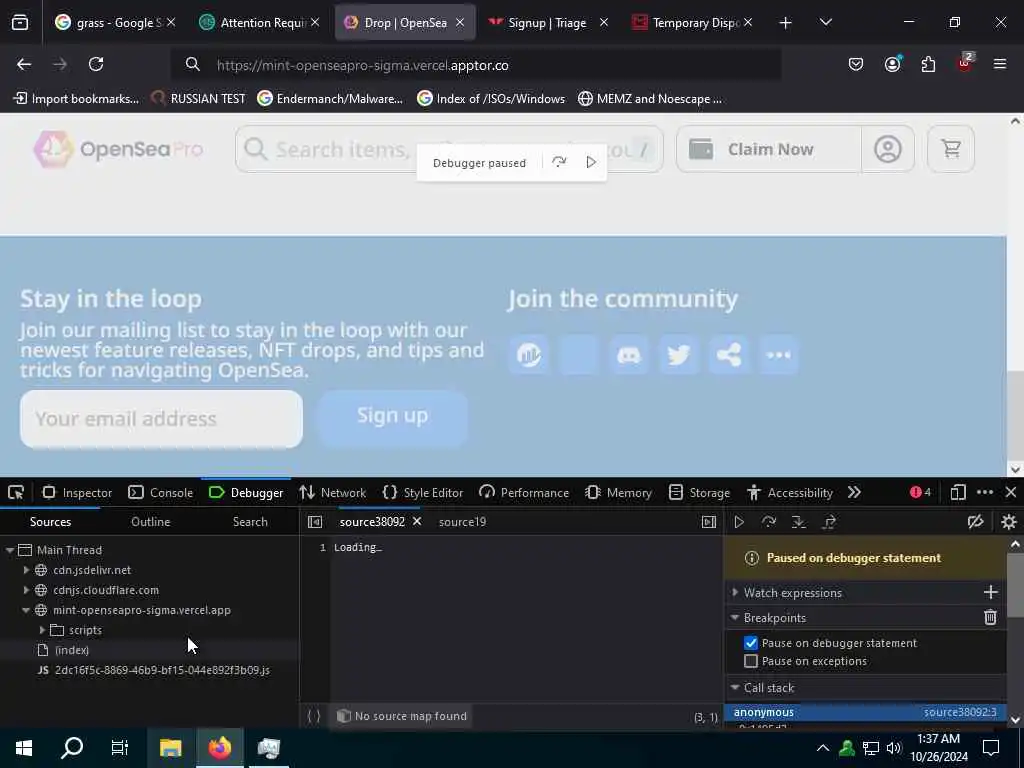Enable Pause on exceptions checkbox
Image resolution: width=1024 pixels, height=768 pixels.
(751, 662)
